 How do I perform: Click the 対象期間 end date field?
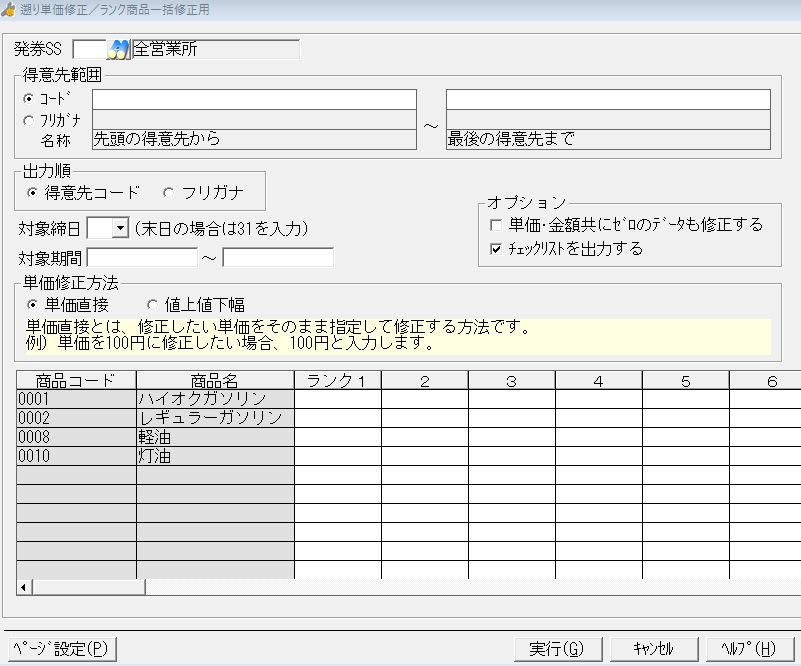(x=277, y=258)
